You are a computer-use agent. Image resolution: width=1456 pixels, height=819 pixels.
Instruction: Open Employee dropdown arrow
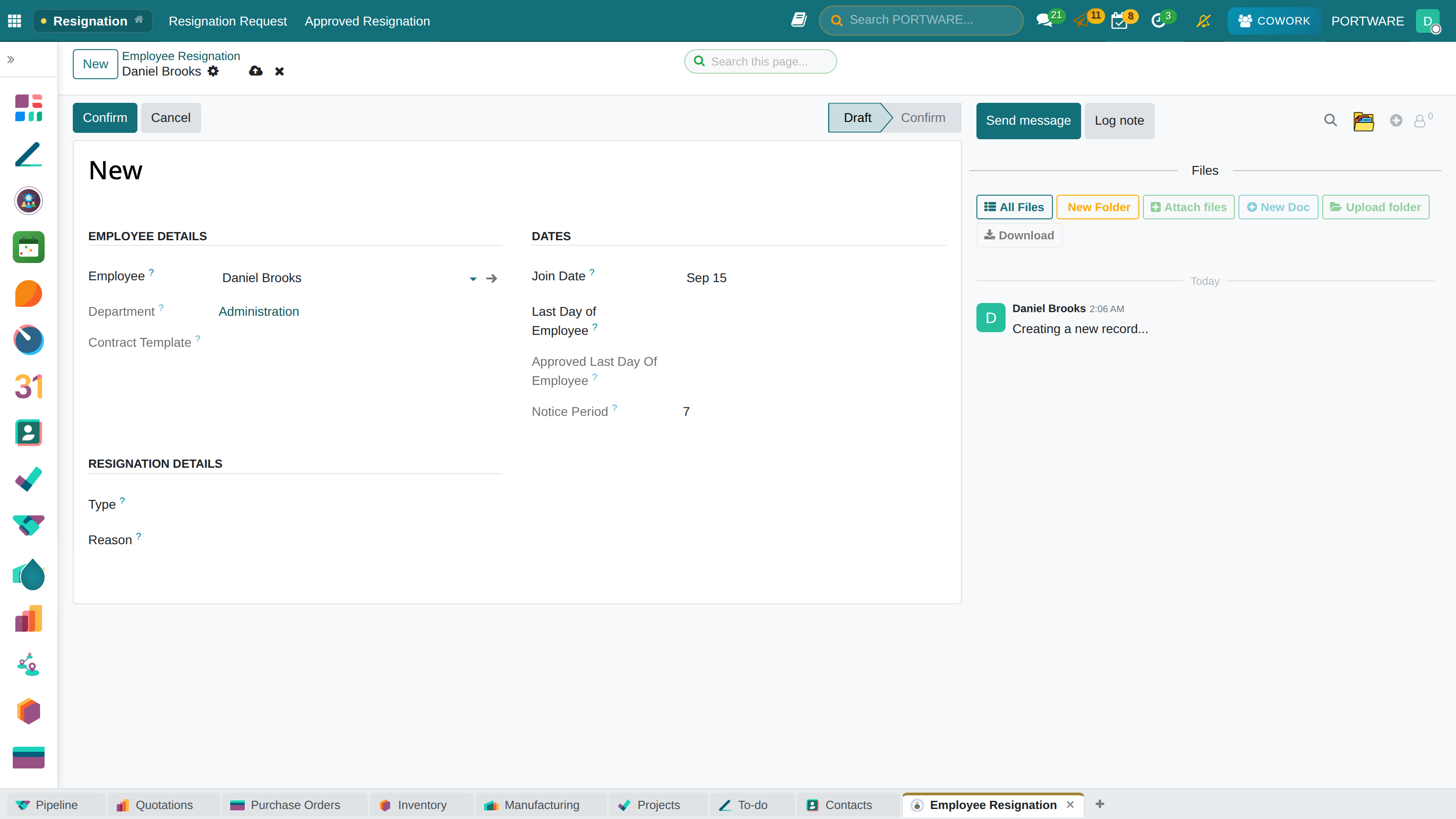pos(473,278)
